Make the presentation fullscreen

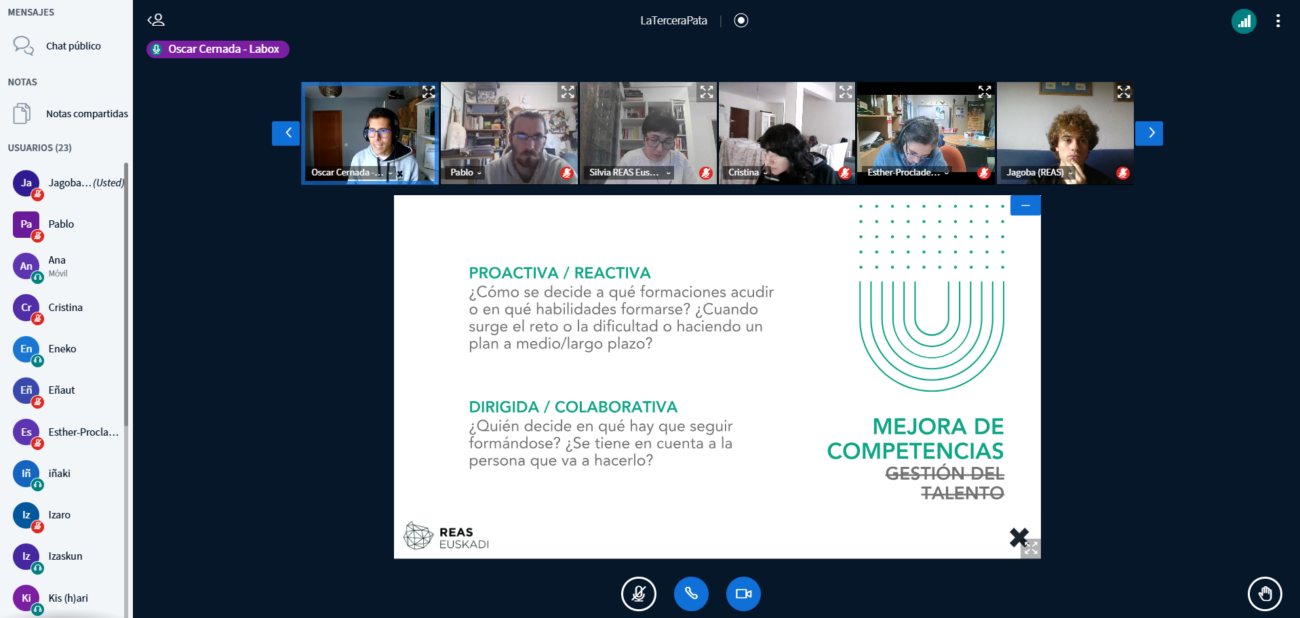tap(1031, 548)
